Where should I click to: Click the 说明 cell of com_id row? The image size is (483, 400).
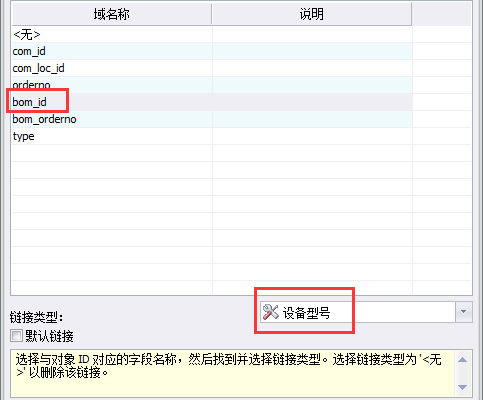(312, 51)
